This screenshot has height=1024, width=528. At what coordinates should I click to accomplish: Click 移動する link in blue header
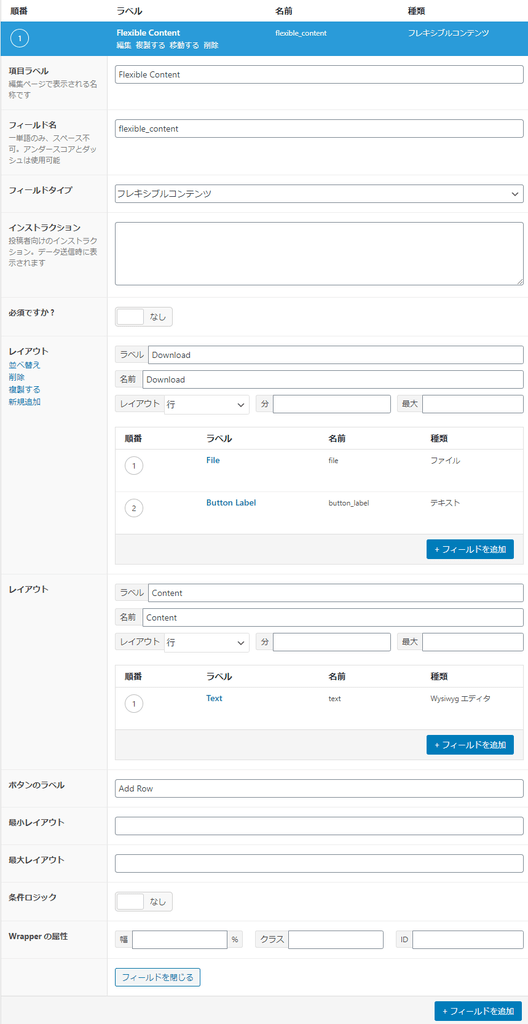click(184, 45)
